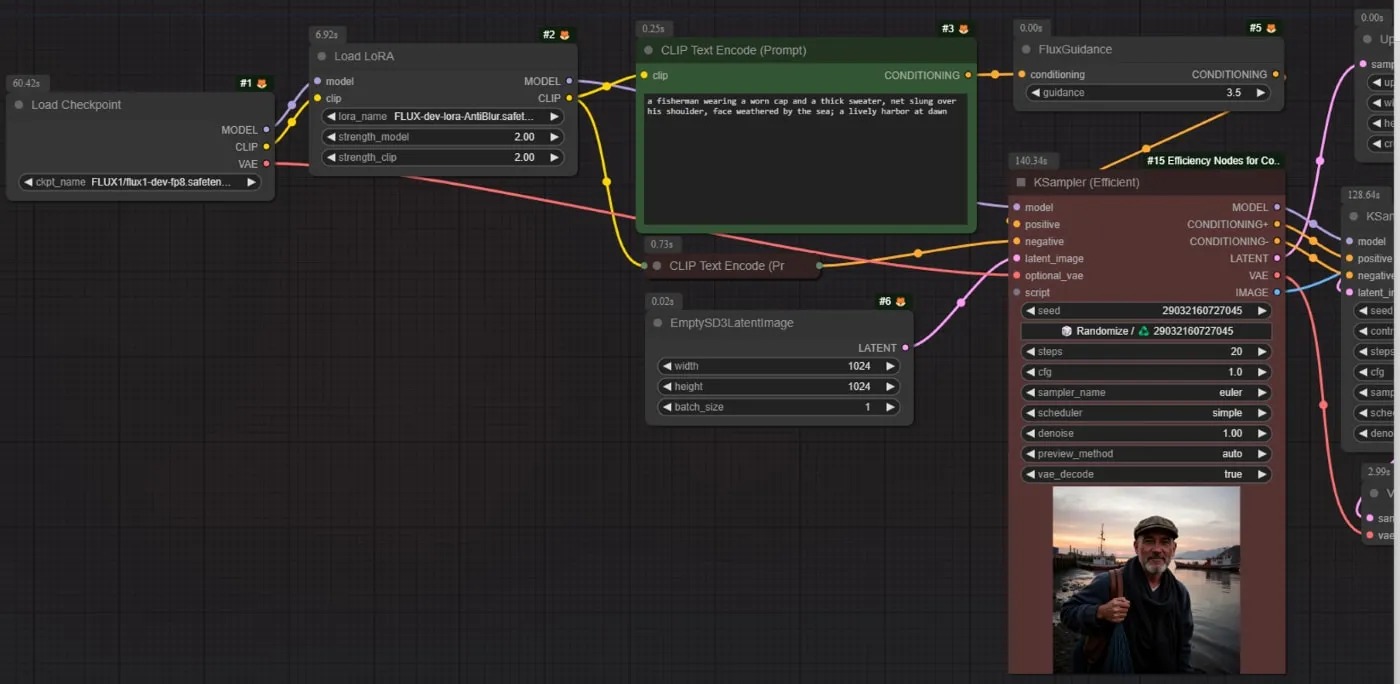Increase strength_model with its right arrow
Image resolution: width=1400 pixels, height=684 pixels.
tap(555, 137)
